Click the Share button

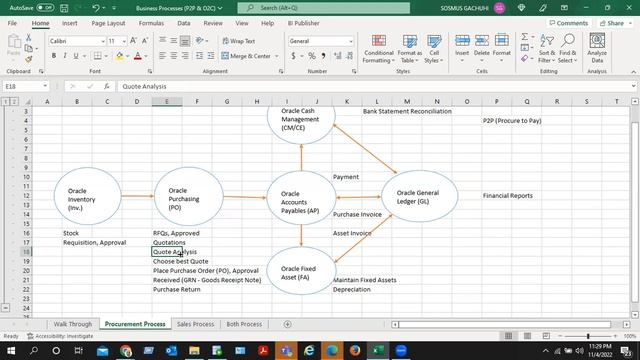coord(616,23)
